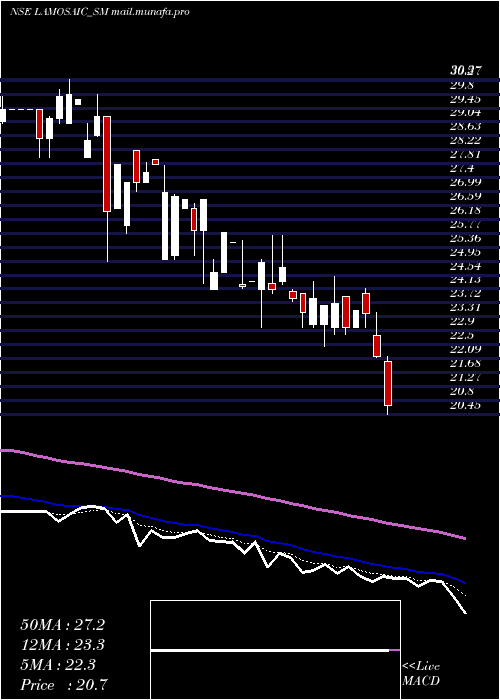Click the 26.99 price axis label
Image resolution: width=500 pixels, height=700 pixels.
[x=465, y=182]
